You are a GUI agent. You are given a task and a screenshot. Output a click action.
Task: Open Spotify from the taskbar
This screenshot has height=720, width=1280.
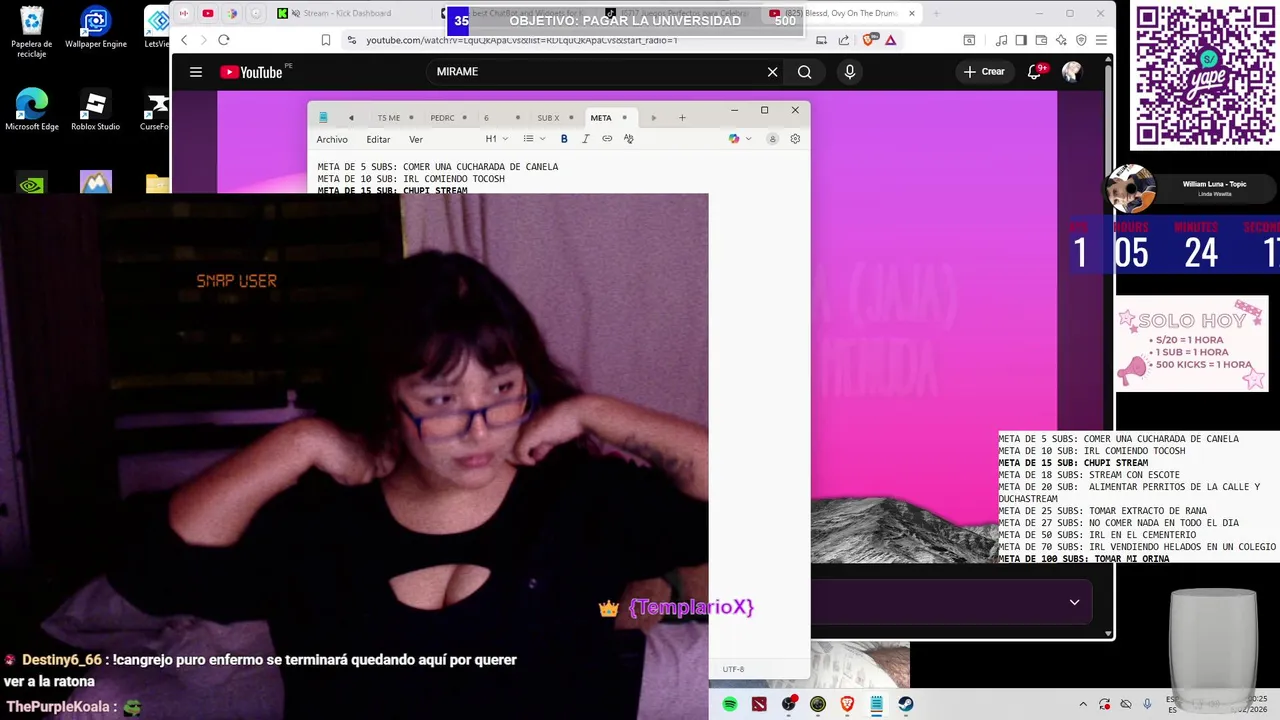[730, 704]
